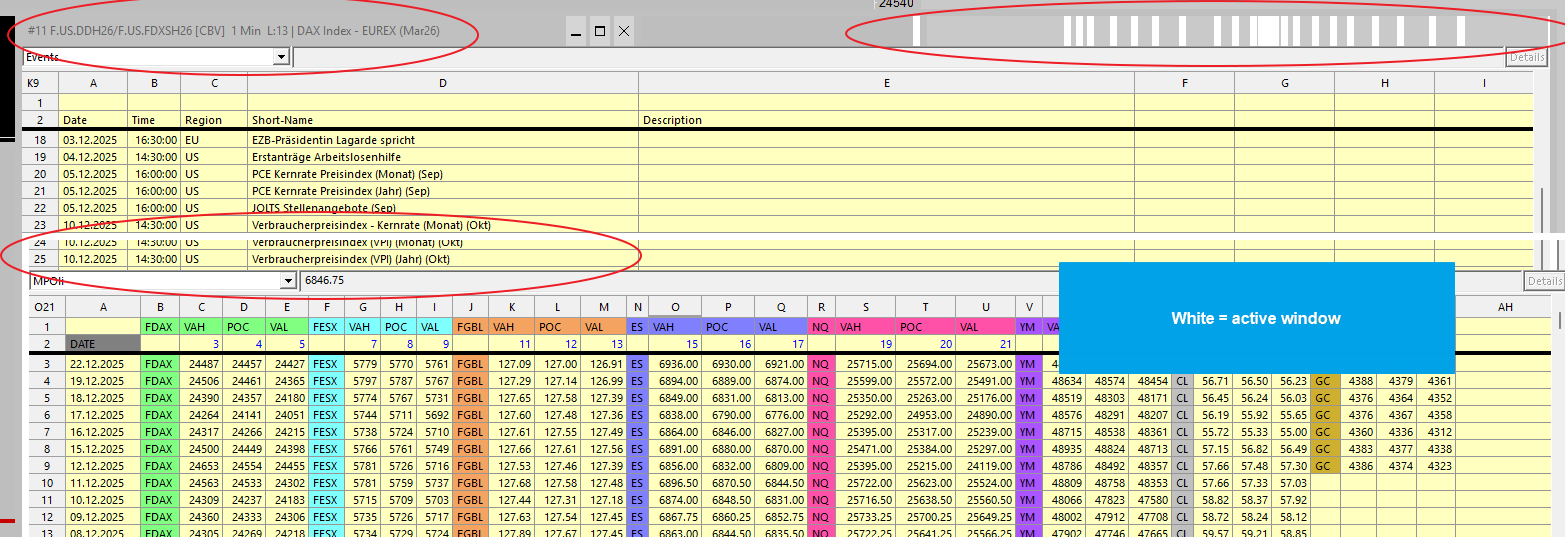Click Details button beside the Events formula bar
This screenshot has height=537, width=1565.
pos(1527,58)
